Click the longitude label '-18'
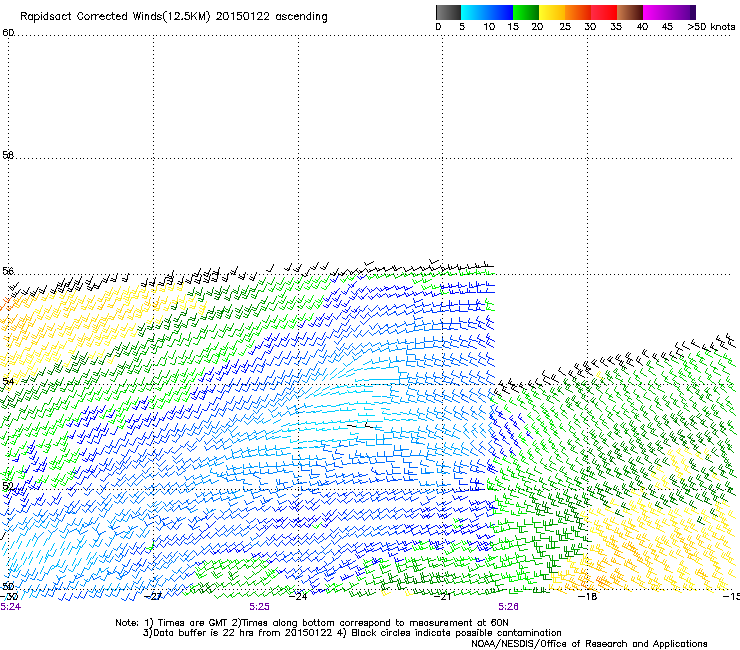This screenshot has height=650, width=740. click(588, 596)
